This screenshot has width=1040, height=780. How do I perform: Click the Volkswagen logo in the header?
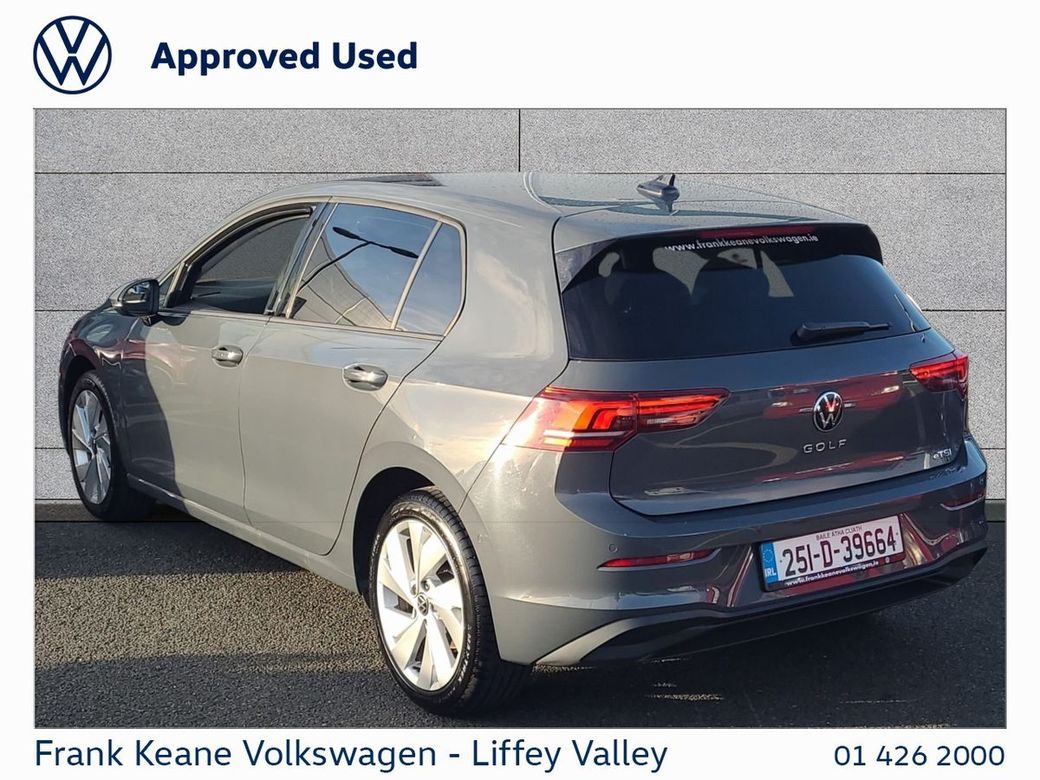pyautogui.click(x=72, y=55)
